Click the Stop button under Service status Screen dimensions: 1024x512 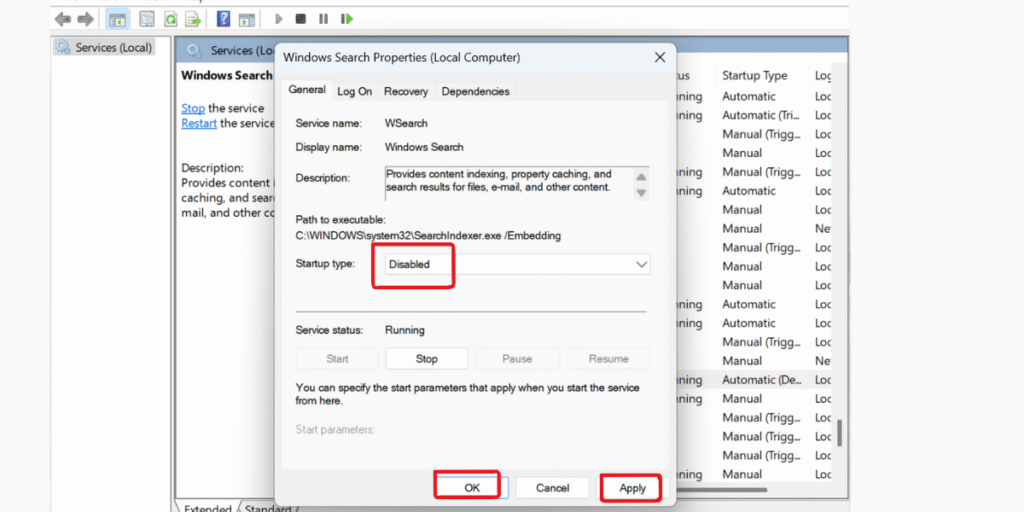tap(426, 359)
